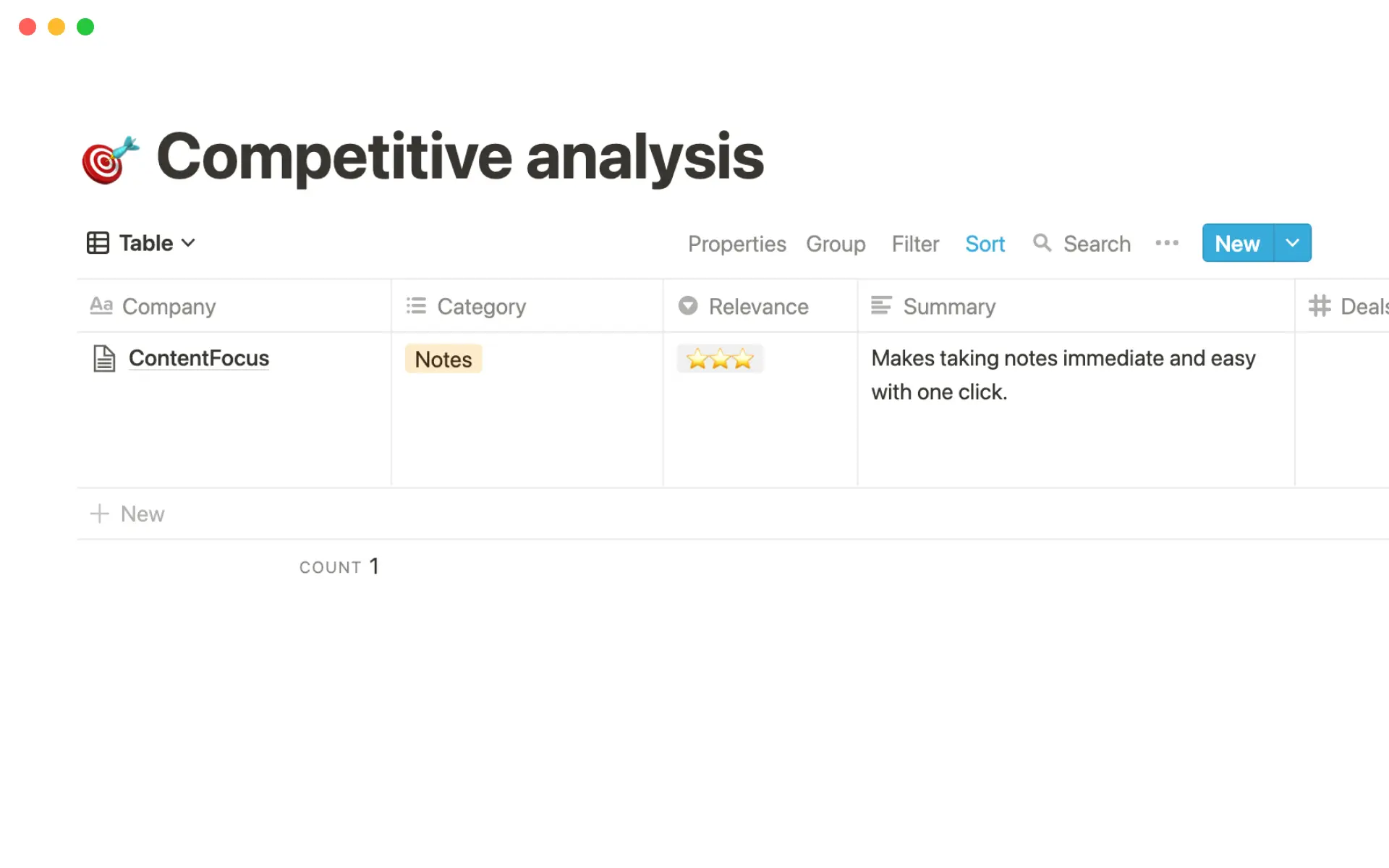The width and height of the screenshot is (1389, 868).
Task: Open the ContentFocus page link
Action: (x=198, y=357)
